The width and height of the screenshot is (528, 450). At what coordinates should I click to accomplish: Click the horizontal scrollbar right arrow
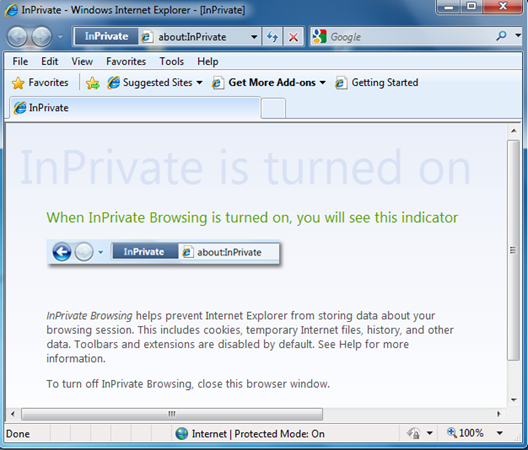click(x=499, y=414)
